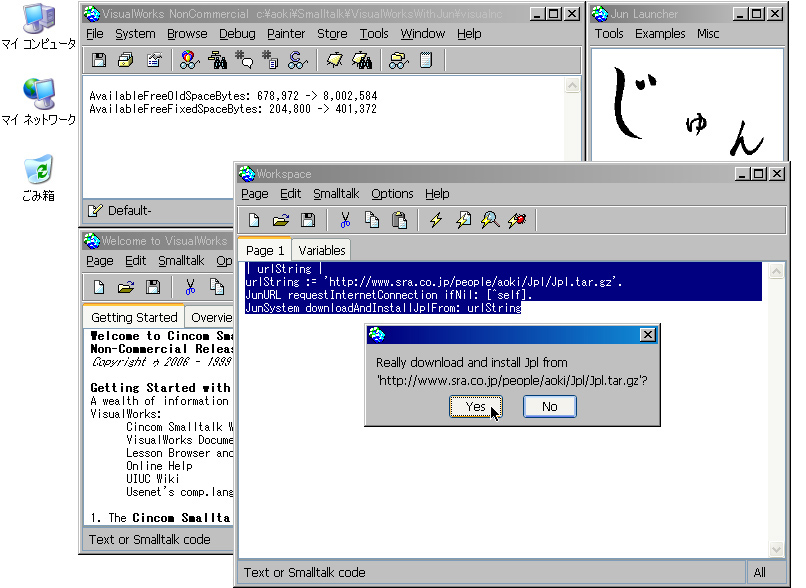The image size is (806, 588).
Task: Open the Debug menu in VisualWorks
Action: tap(237, 34)
